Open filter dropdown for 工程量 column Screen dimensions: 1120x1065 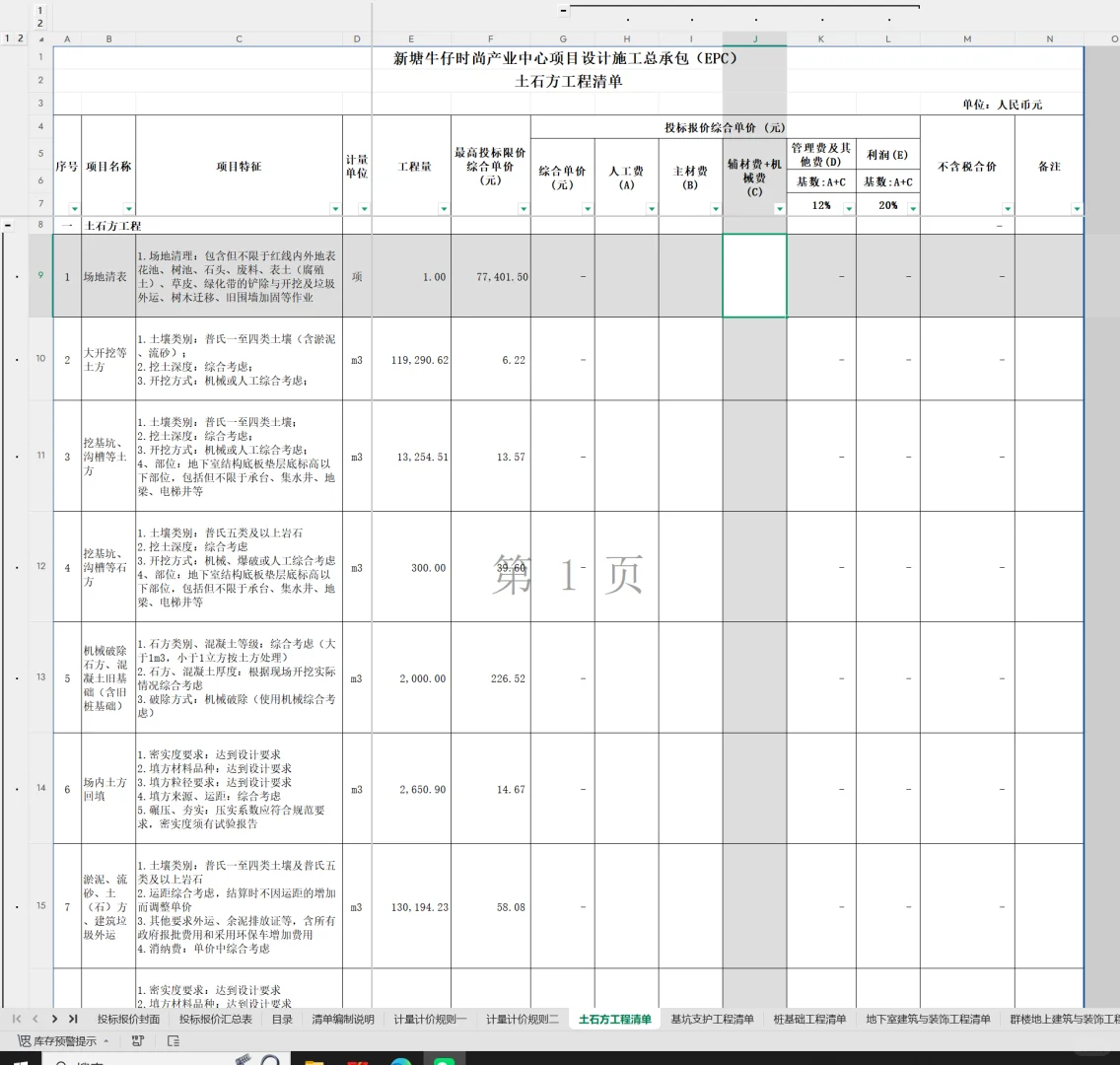[x=444, y=209]
